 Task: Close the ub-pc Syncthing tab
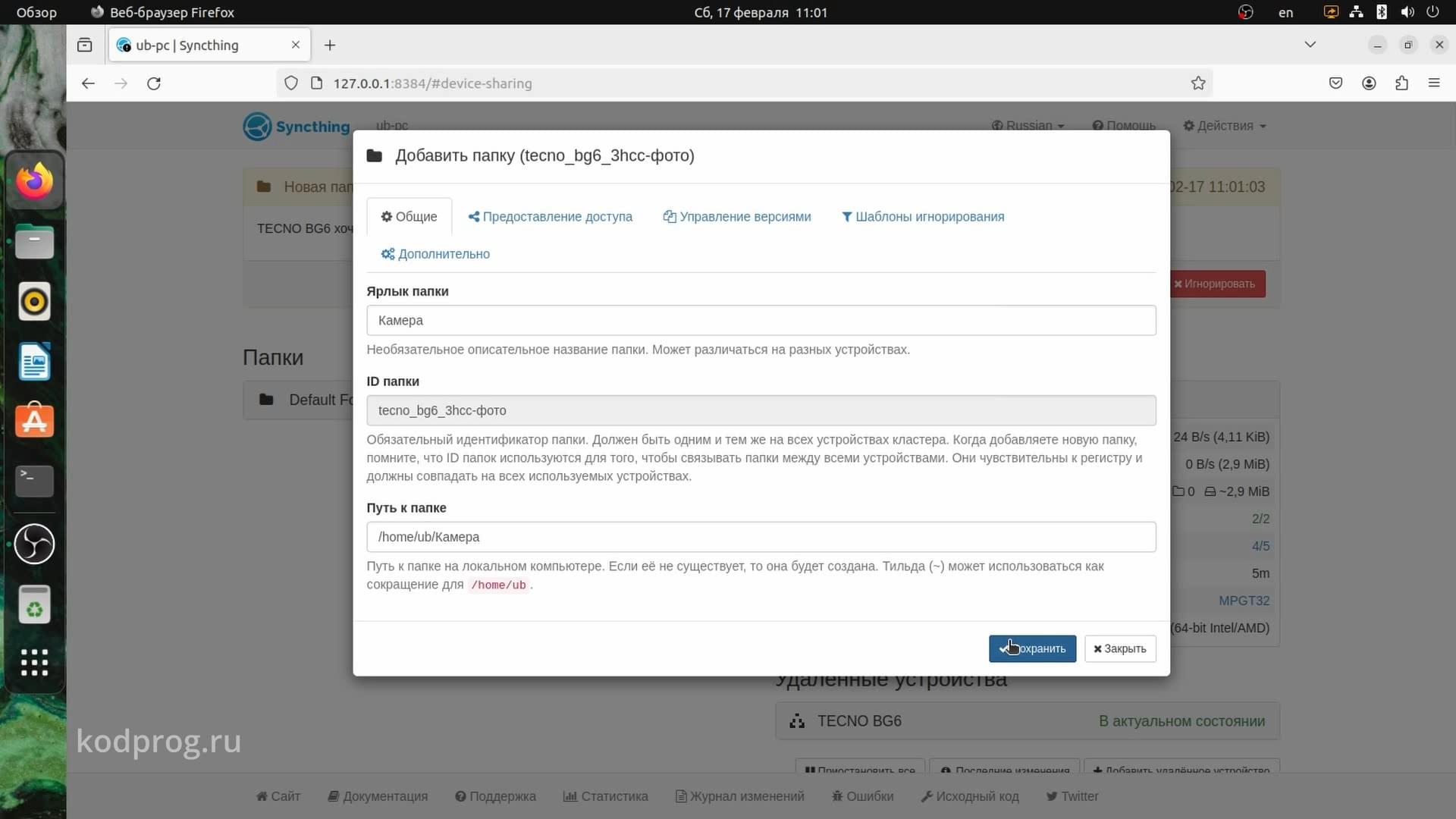(296, 45)
